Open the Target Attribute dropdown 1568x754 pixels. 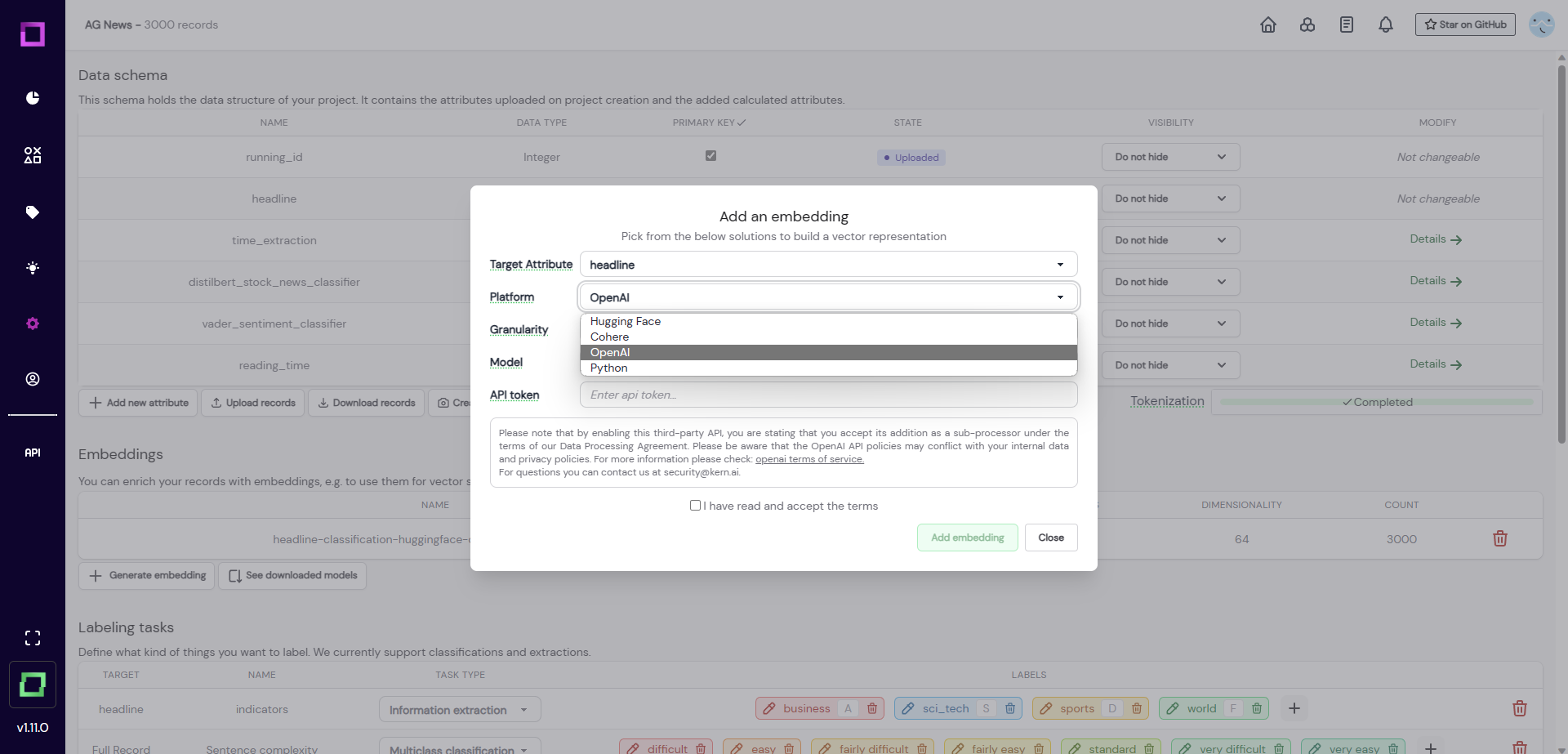click(x=829, y=265)
